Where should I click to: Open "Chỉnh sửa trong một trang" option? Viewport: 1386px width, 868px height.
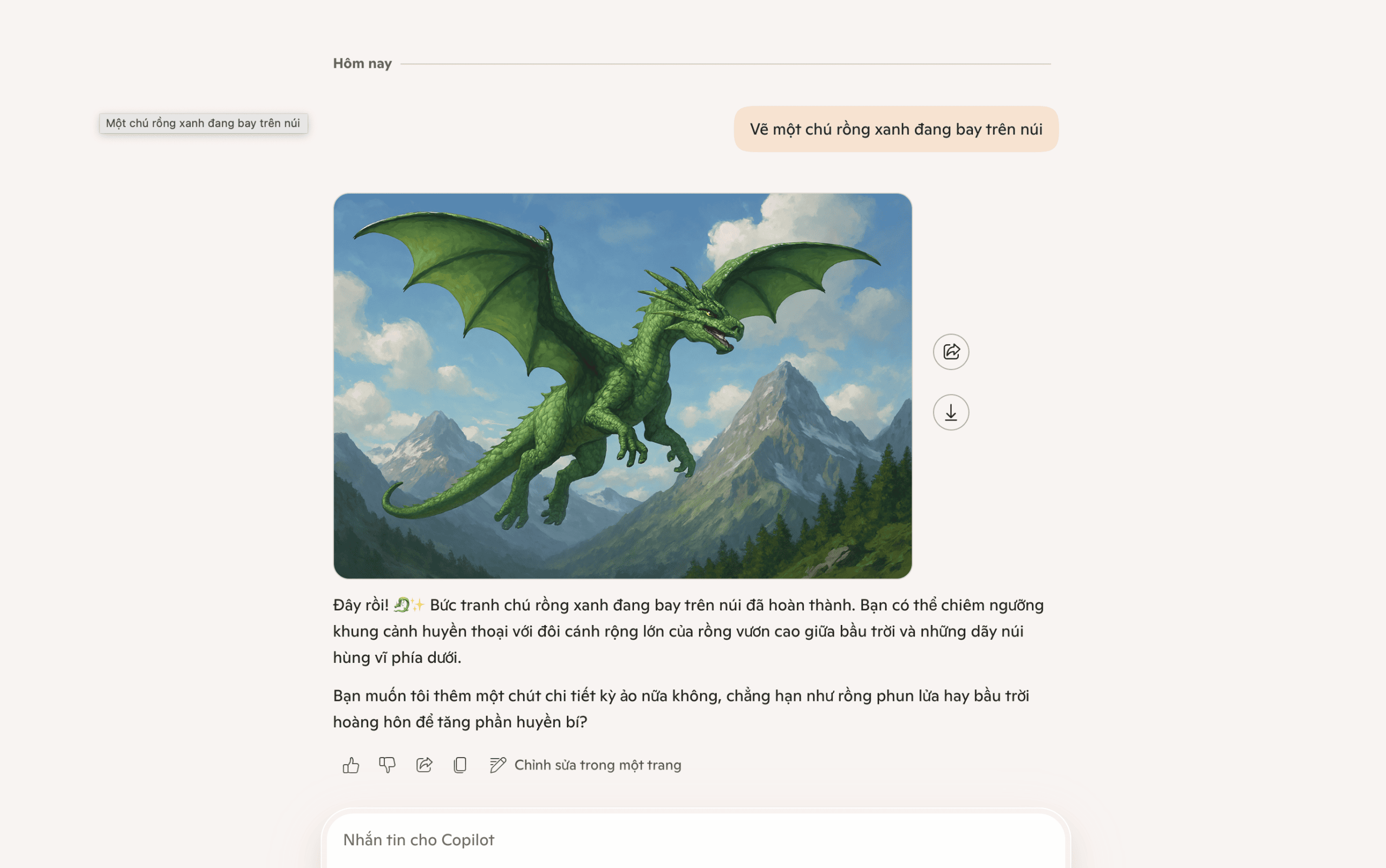[597, 765]
